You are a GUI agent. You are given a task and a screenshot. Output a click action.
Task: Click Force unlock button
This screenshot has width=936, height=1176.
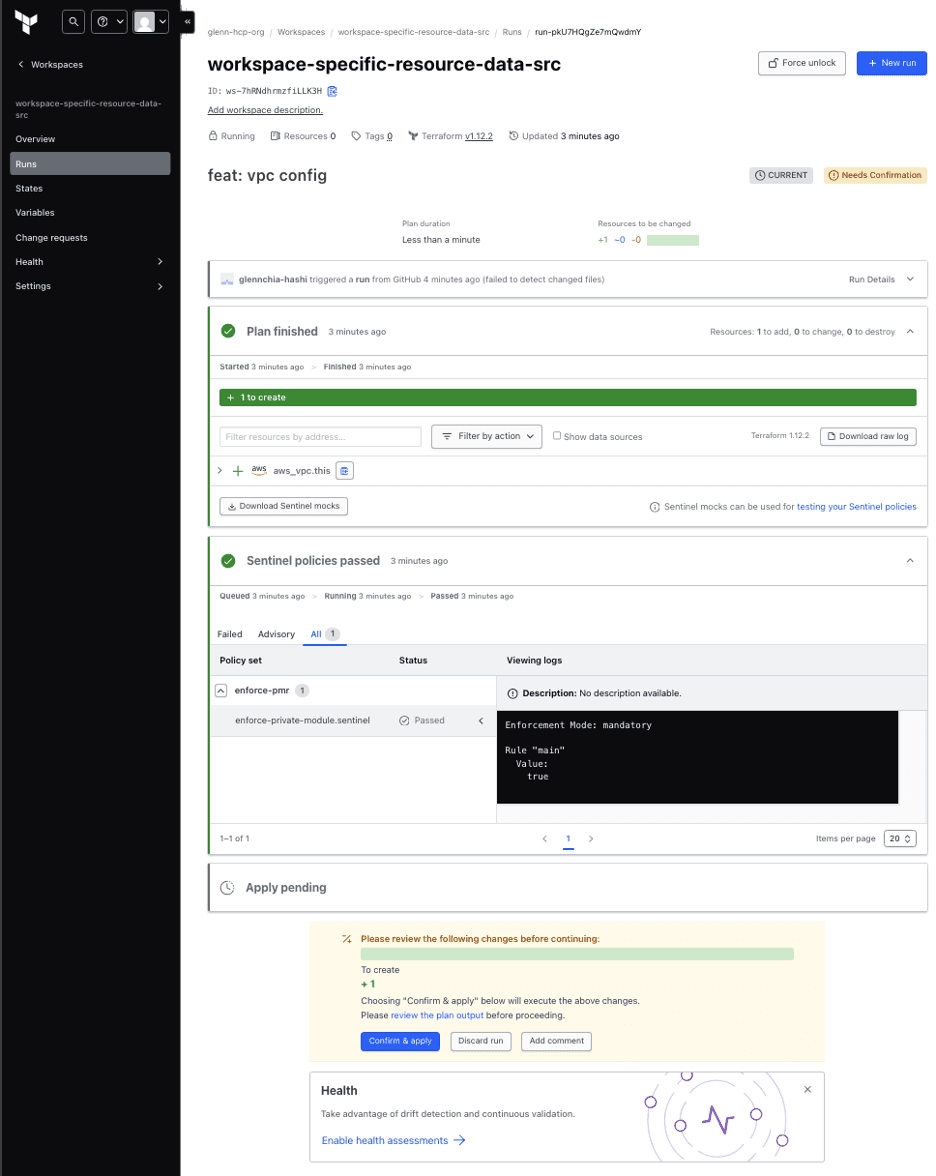point(802,63)
